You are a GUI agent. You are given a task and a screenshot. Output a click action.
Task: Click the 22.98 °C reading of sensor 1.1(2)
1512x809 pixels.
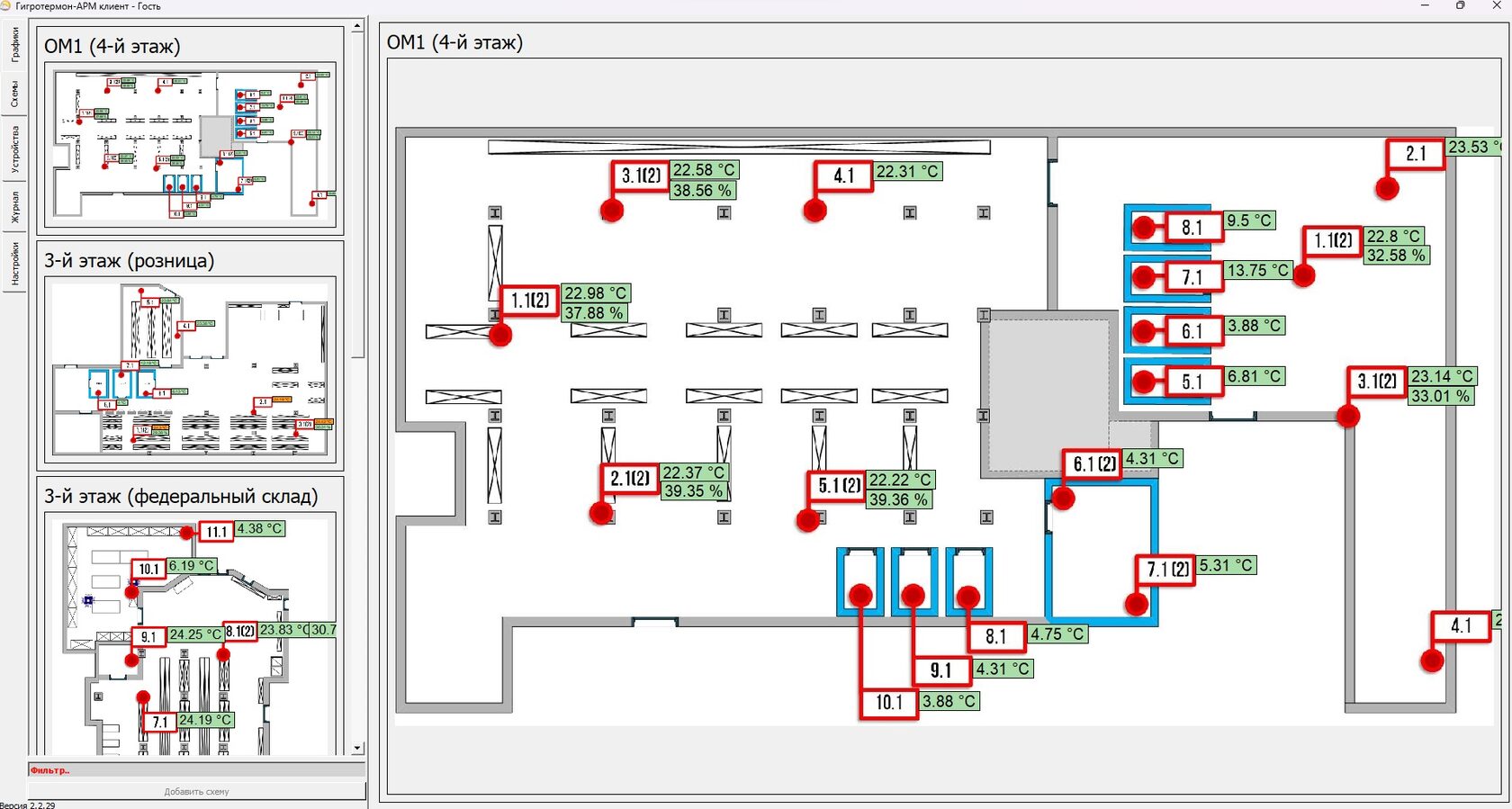coord(595,293)
